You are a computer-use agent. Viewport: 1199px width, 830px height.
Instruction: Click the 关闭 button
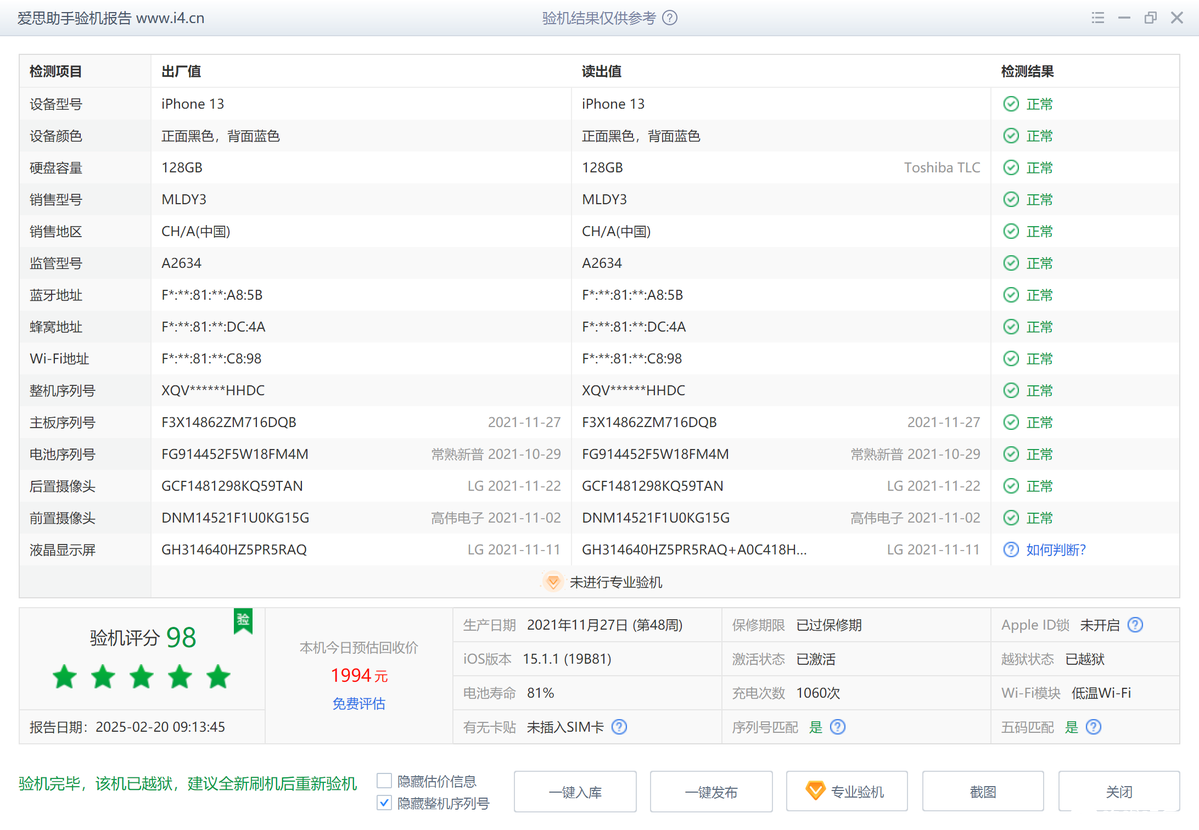tap(1119, 792)
